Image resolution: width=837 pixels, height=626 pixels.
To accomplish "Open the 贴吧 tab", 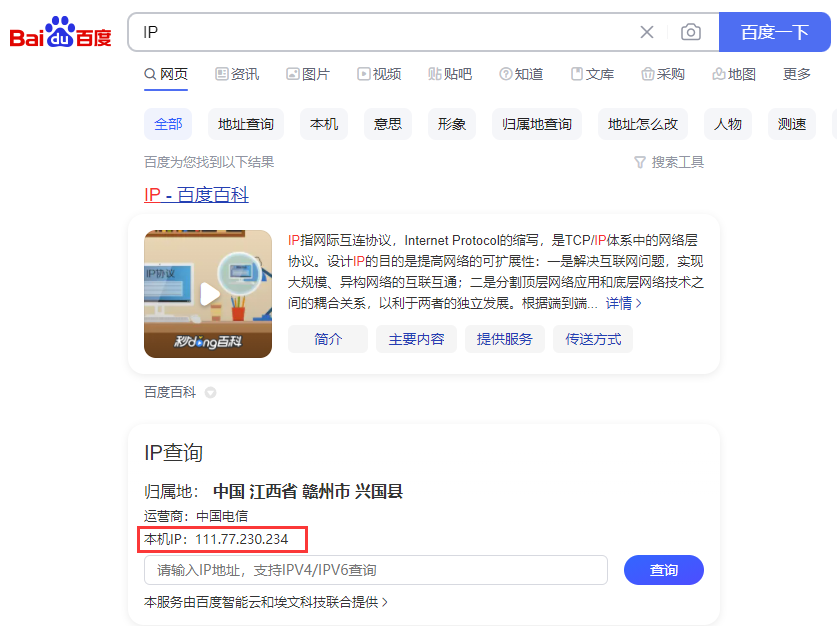I will (450, 74).
